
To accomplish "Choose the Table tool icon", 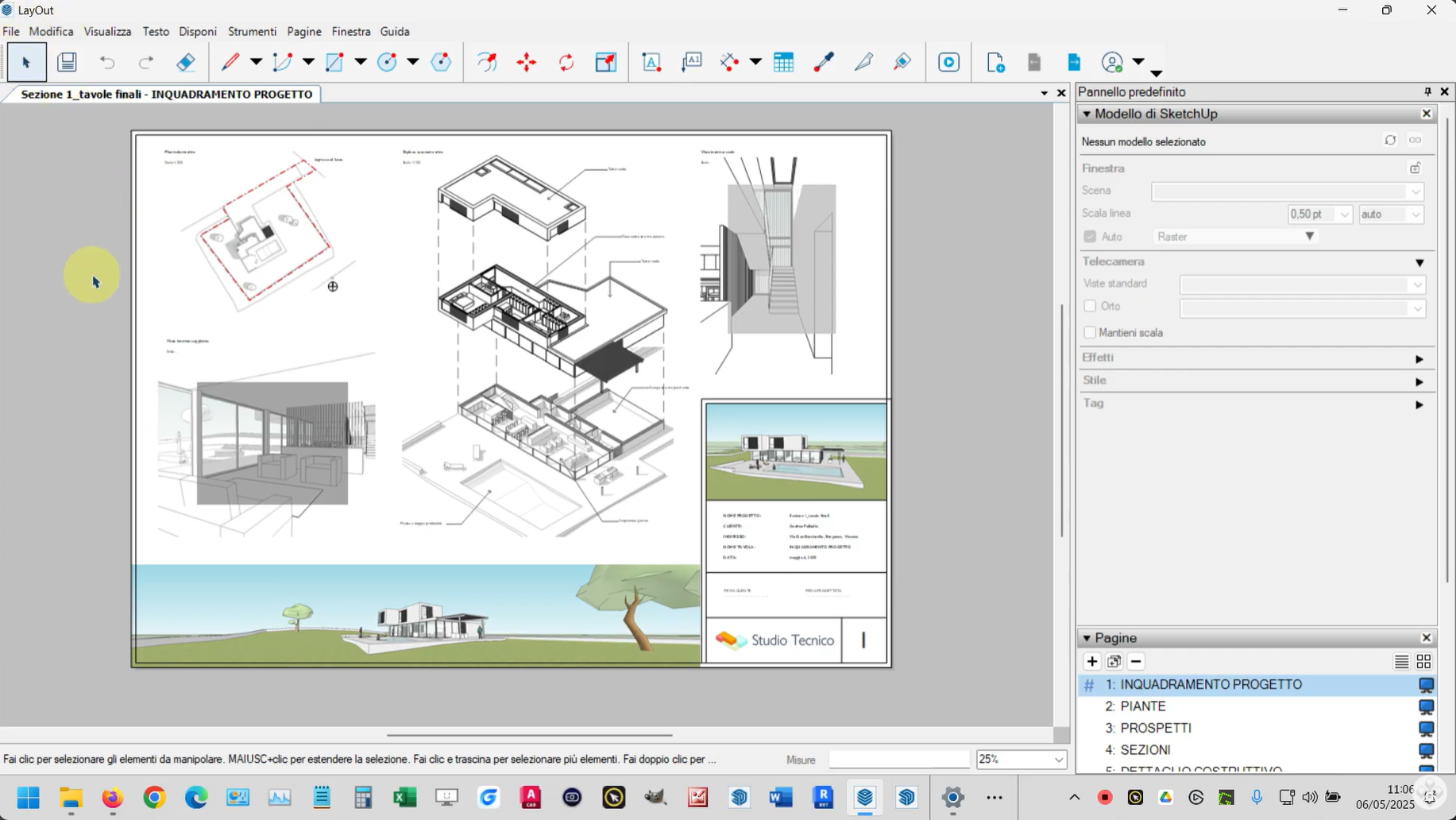I will (783, 62).
